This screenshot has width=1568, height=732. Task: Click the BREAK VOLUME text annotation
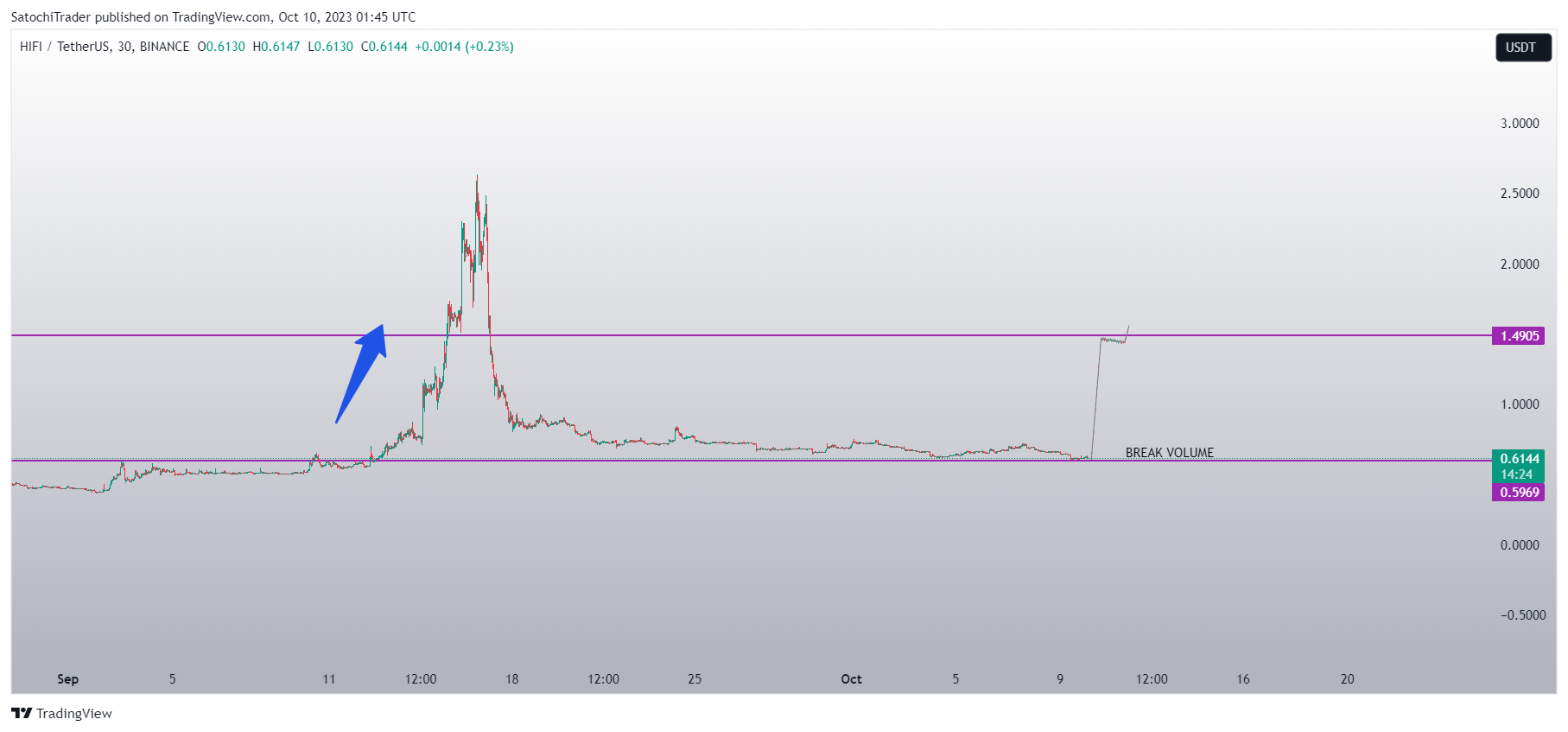(x=1169, y=453)
